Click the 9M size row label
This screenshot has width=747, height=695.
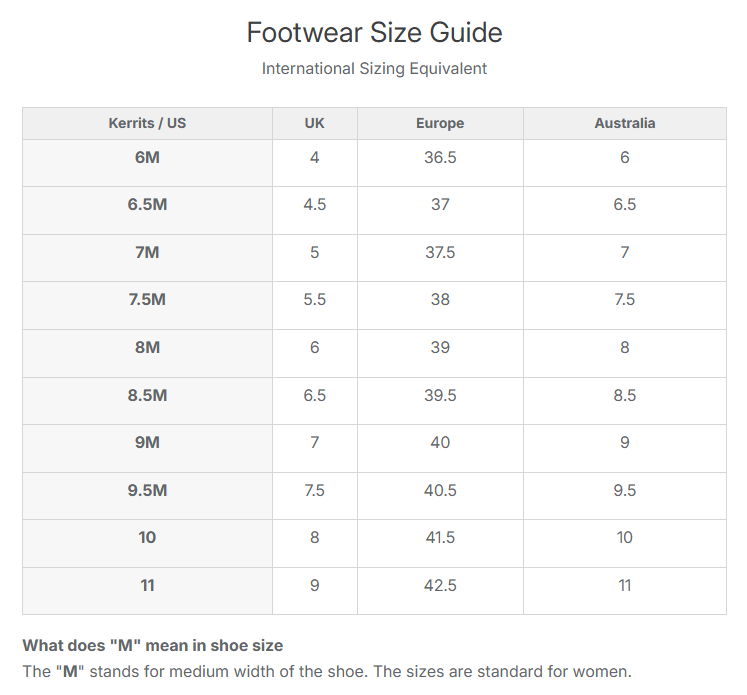coord(147,443)
